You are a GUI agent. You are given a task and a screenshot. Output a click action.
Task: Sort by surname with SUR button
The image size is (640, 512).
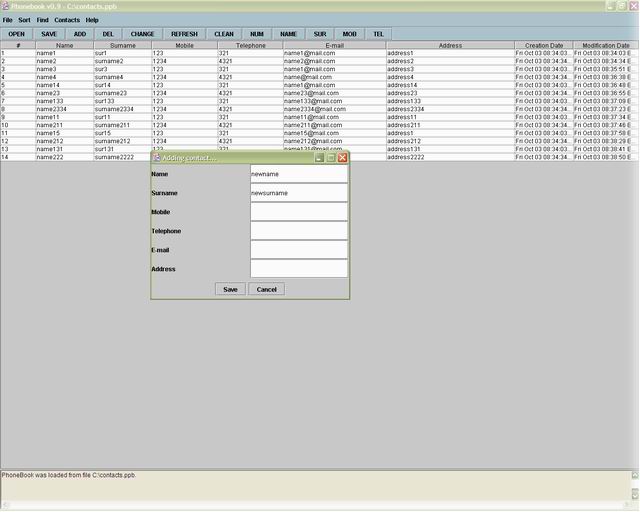(x=320, y=34)
